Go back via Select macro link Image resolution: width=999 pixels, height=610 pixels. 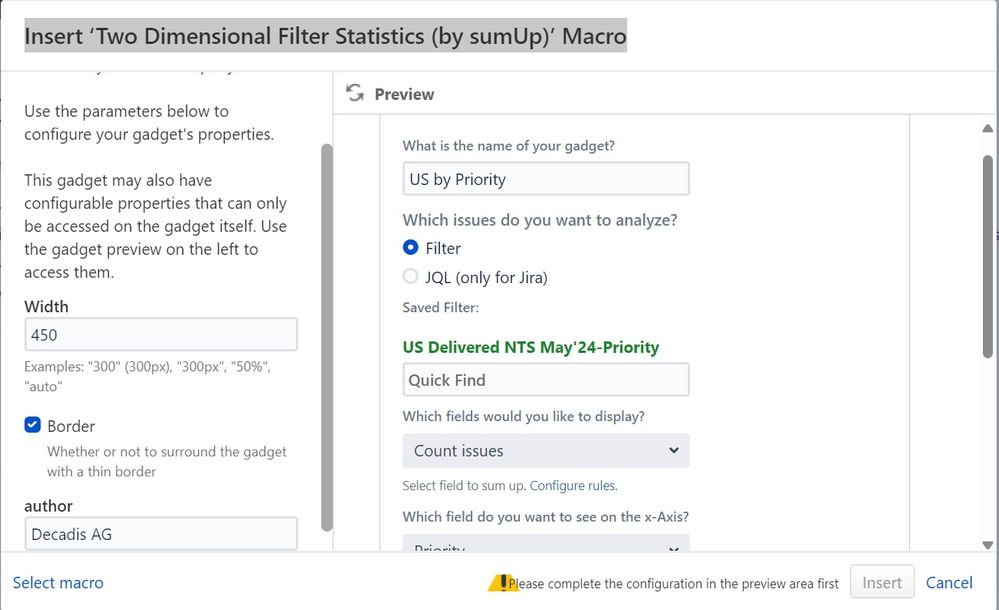[x=58, y=583]
